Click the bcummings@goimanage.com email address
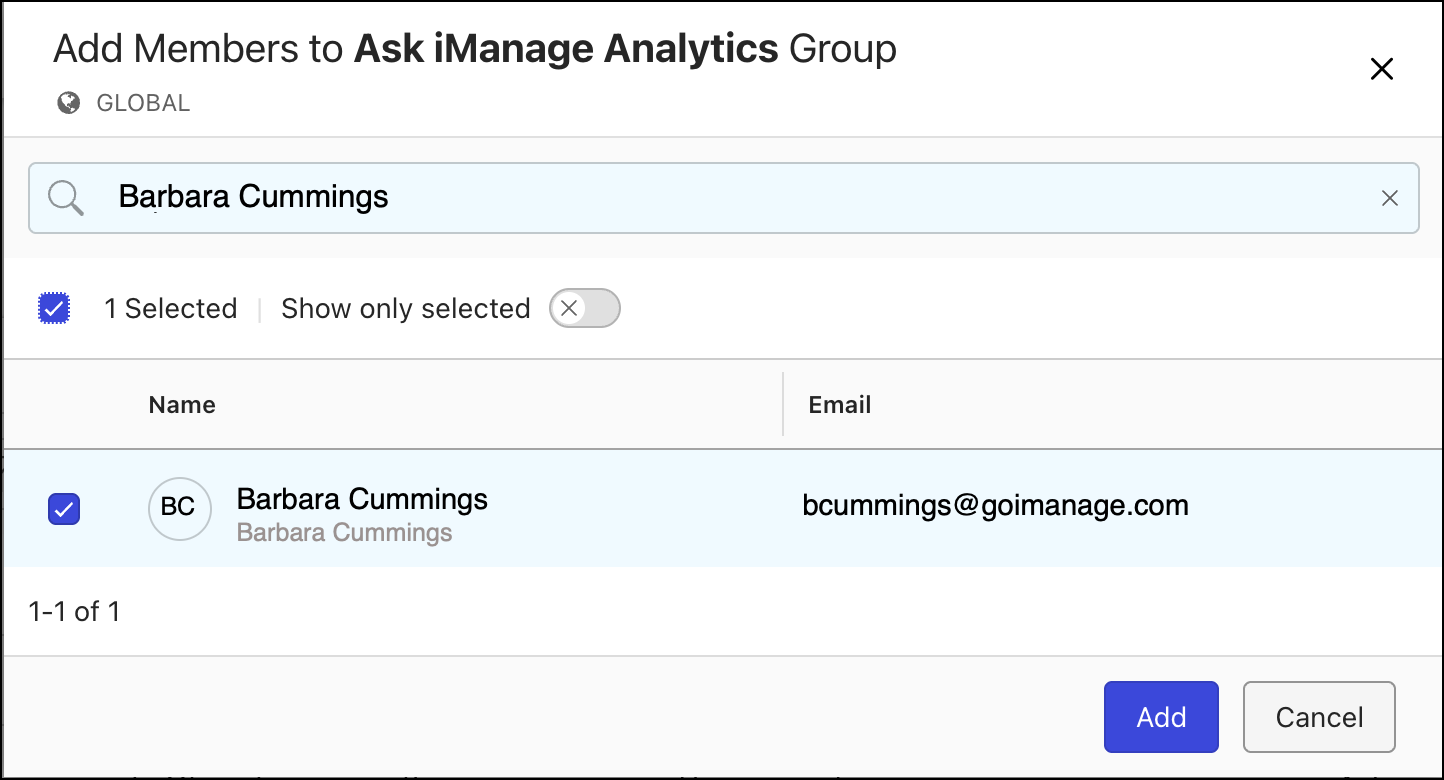This screenshot has width=1444, height=780. click(995, 506)
